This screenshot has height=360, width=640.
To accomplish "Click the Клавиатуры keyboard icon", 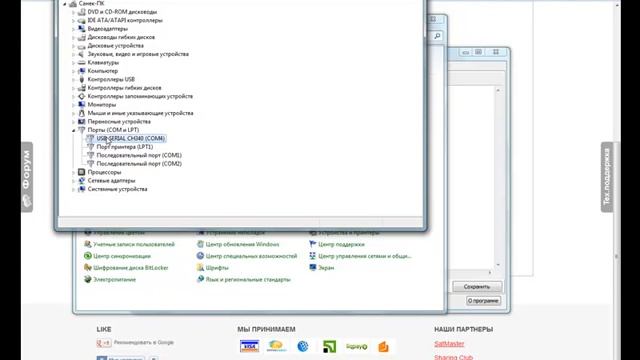I will click(x=82, y=62).
